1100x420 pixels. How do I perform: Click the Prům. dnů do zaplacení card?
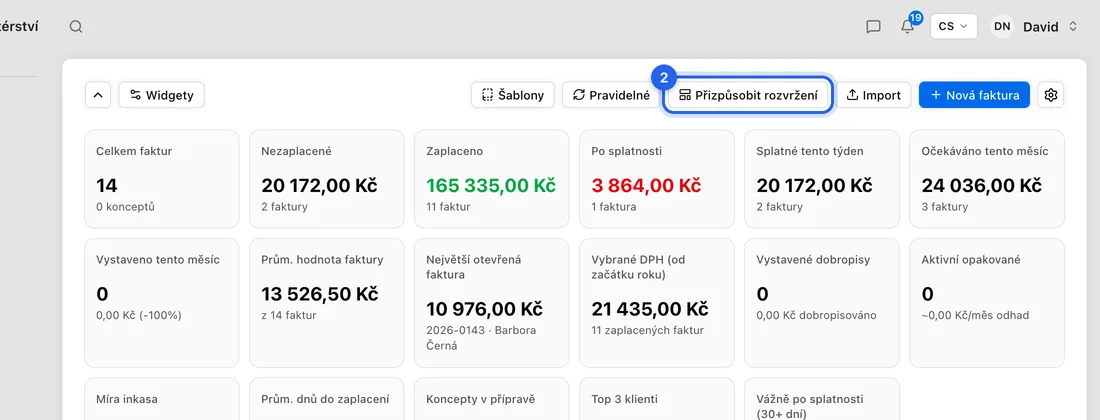(x=327, y=399)
